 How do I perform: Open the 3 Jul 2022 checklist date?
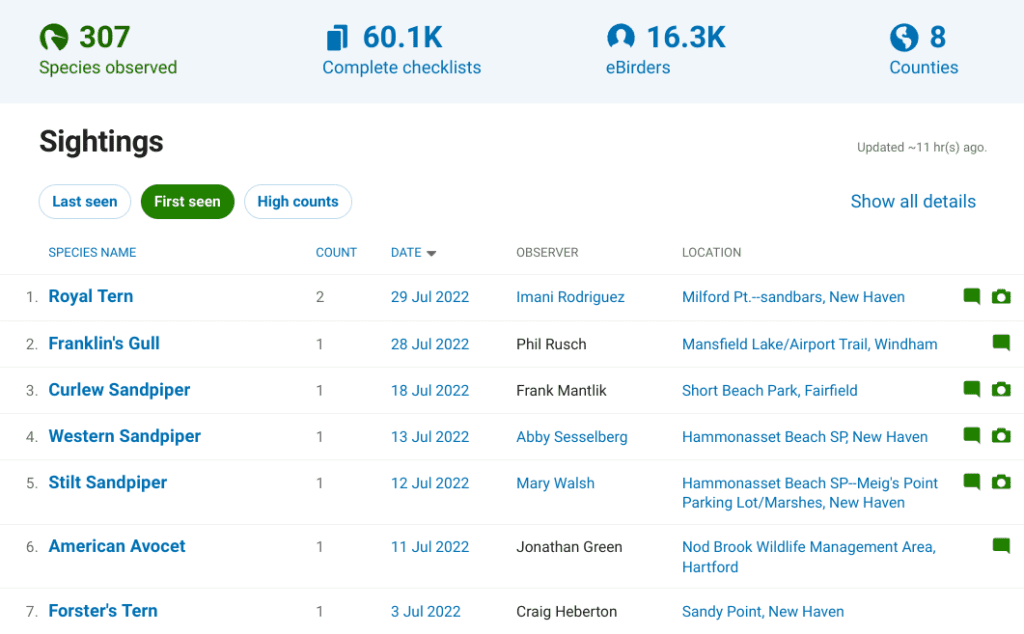(x=426, y=612)
